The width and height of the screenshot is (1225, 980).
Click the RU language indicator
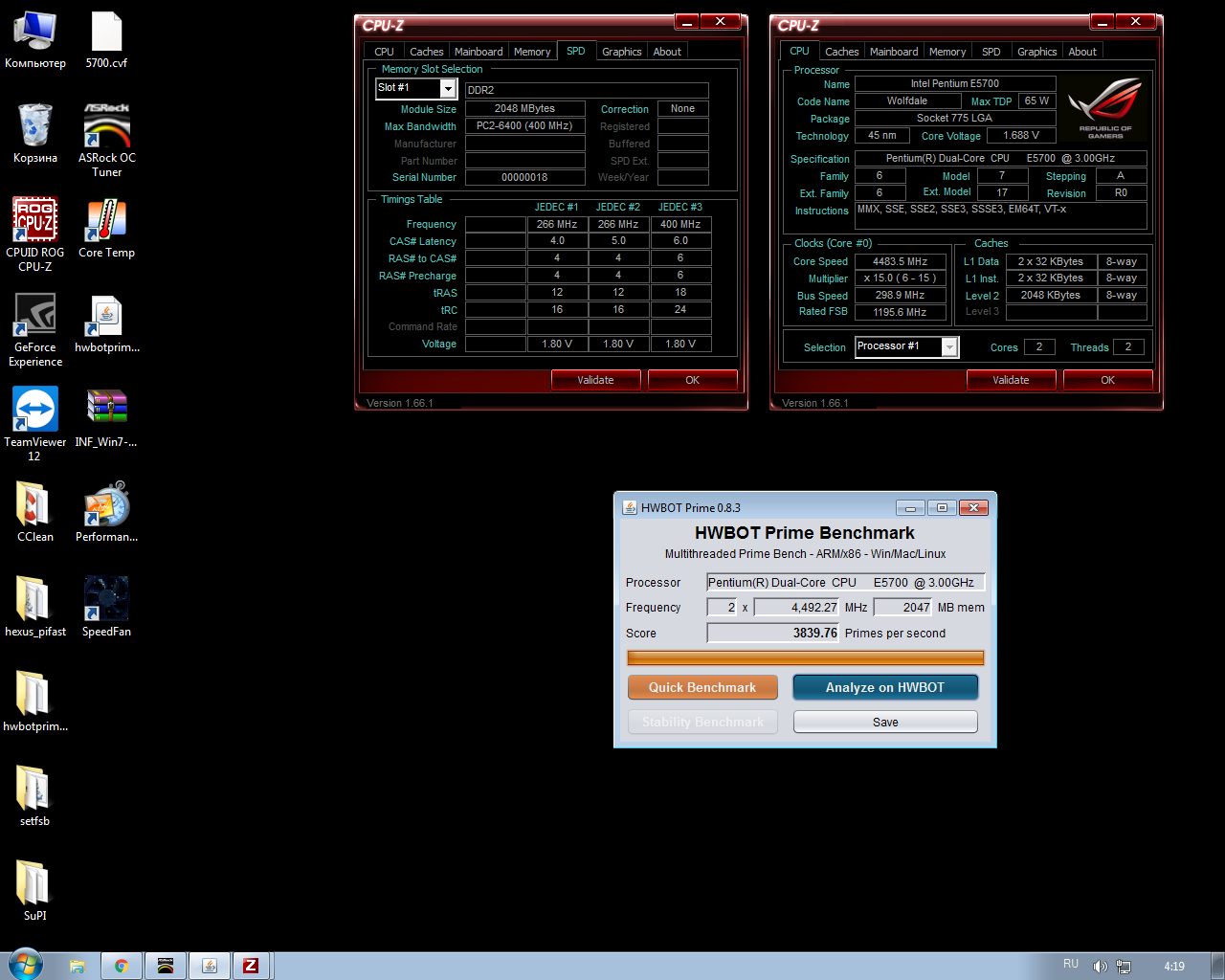pos(1071,964)
